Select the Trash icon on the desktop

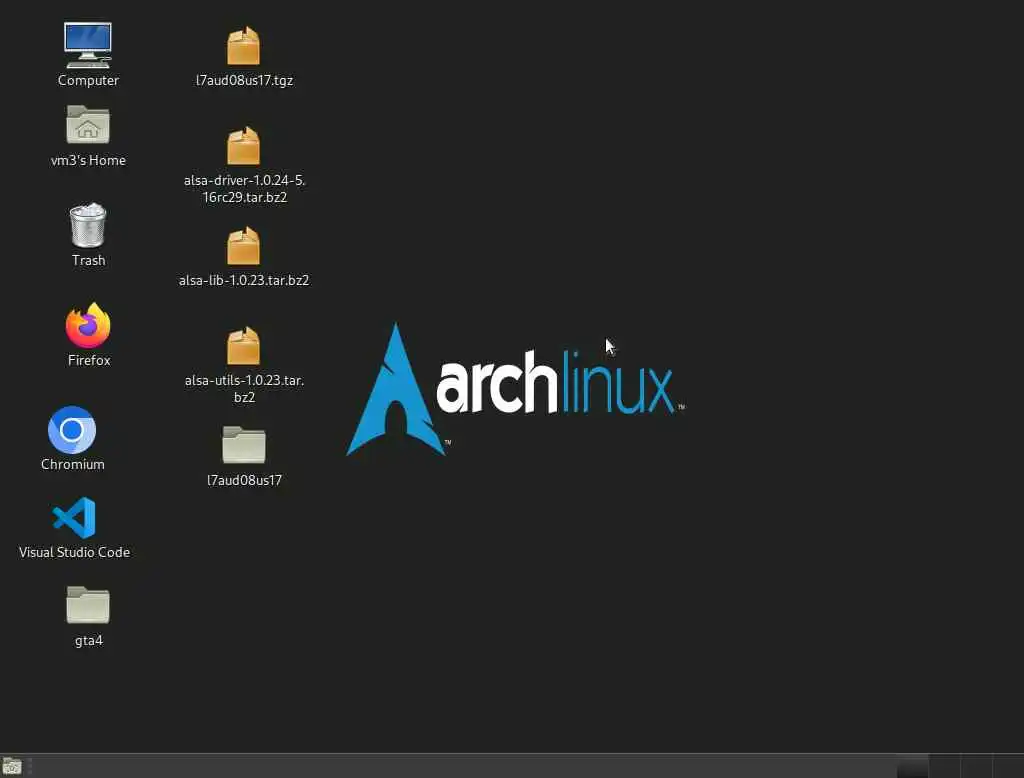pyautogui.click(x=88, y=225)
